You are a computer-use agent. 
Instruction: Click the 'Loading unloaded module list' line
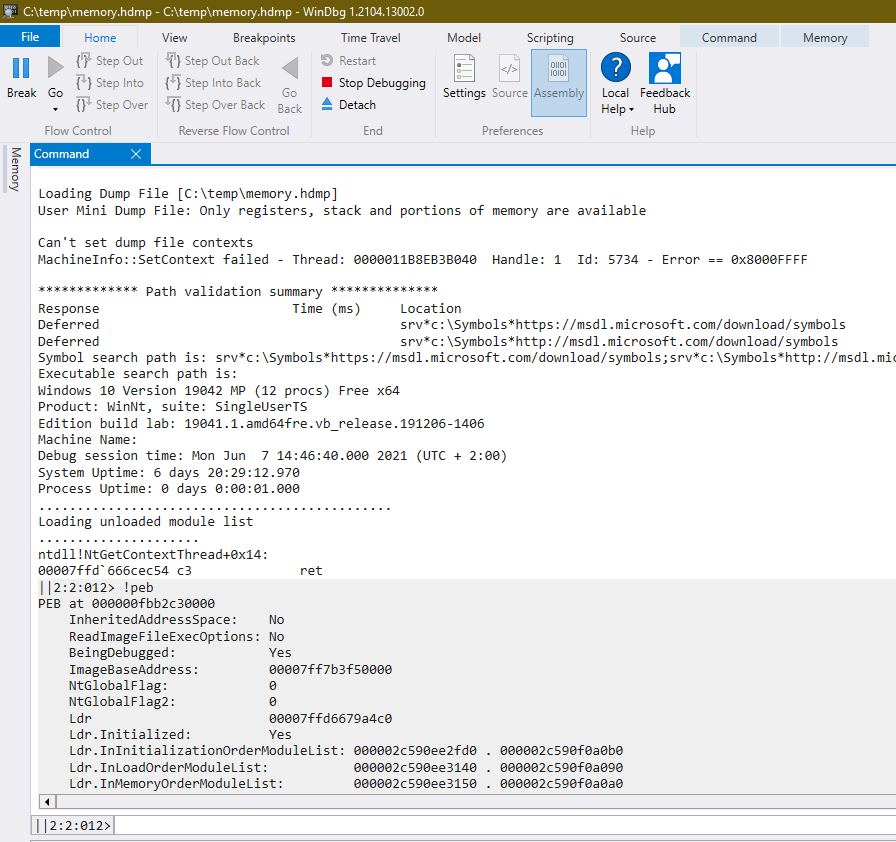click(146, 522)
